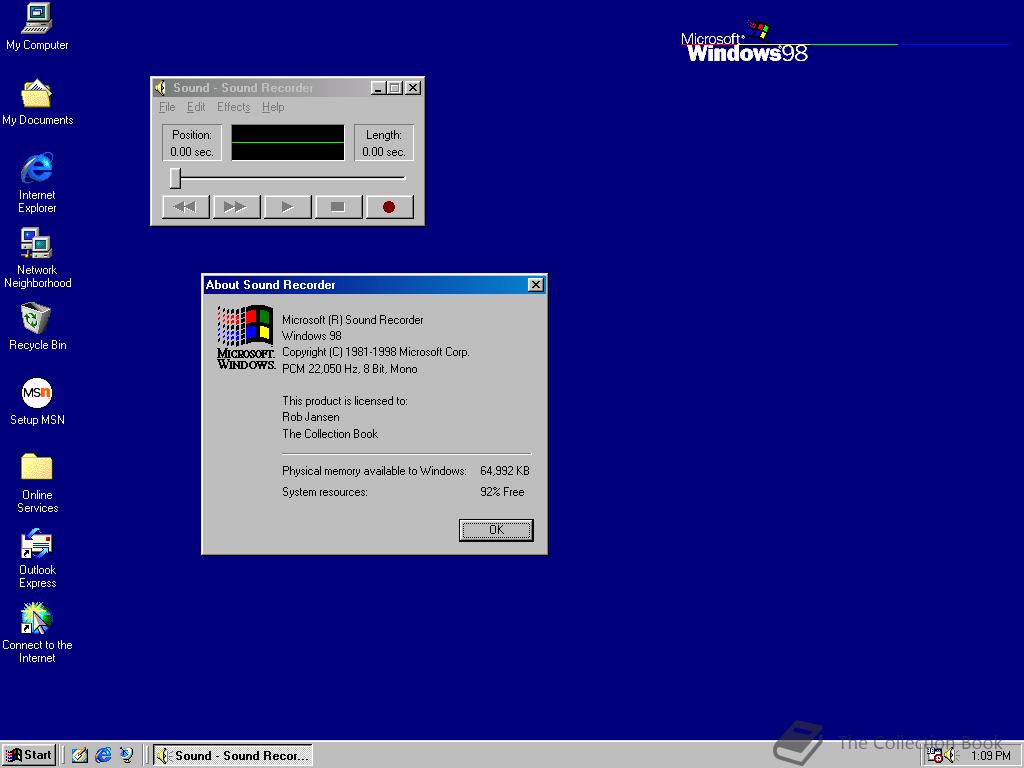Screen dimensions: 1024x768
Task: Seek to End with fast-forward button
Action: 236,207
